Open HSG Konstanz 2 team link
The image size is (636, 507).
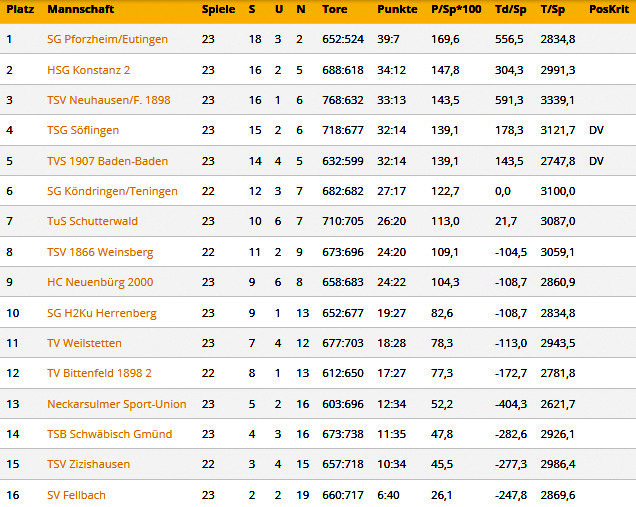coord(88,70)
